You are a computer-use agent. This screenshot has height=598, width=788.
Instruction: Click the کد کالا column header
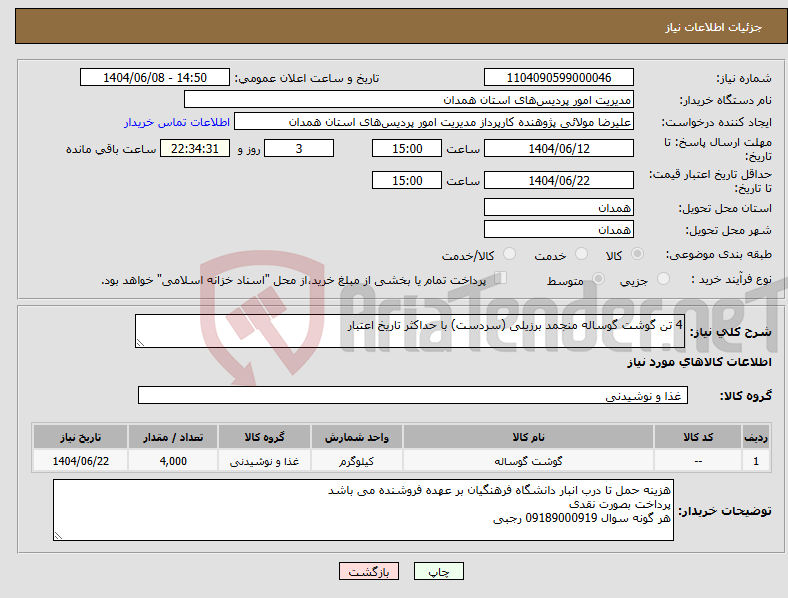coord(698,437)
